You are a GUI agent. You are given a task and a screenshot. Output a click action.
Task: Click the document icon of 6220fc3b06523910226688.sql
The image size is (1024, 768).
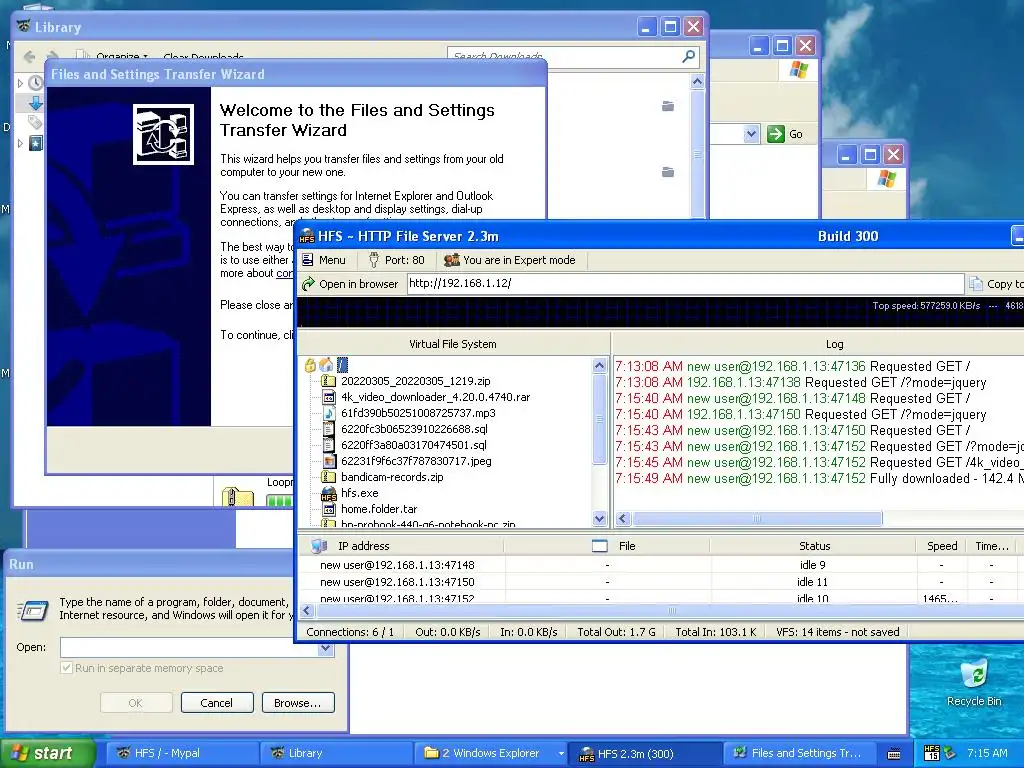[x=328, y=429]
